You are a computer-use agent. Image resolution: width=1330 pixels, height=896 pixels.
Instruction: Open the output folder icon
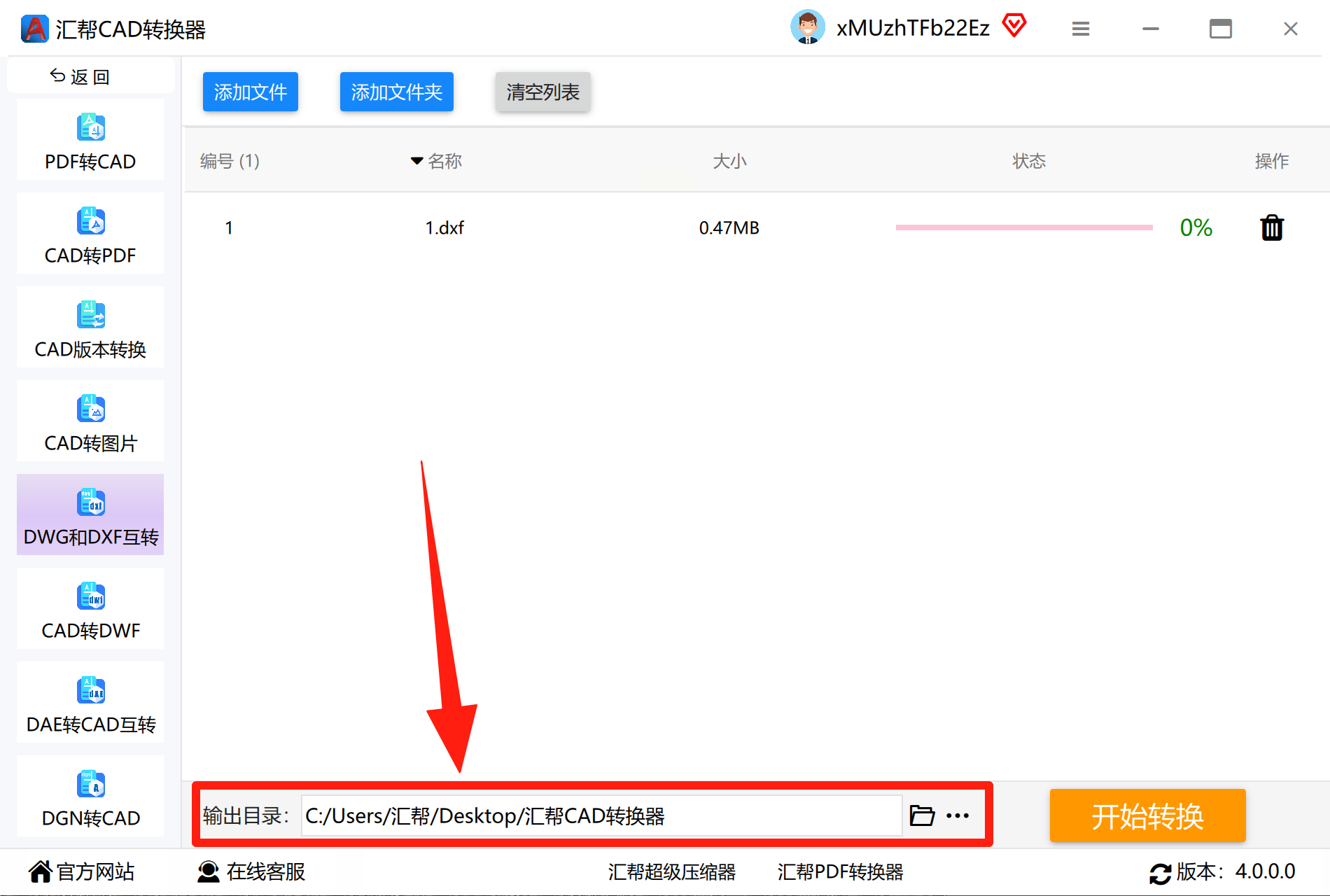(x=922, y=815)
